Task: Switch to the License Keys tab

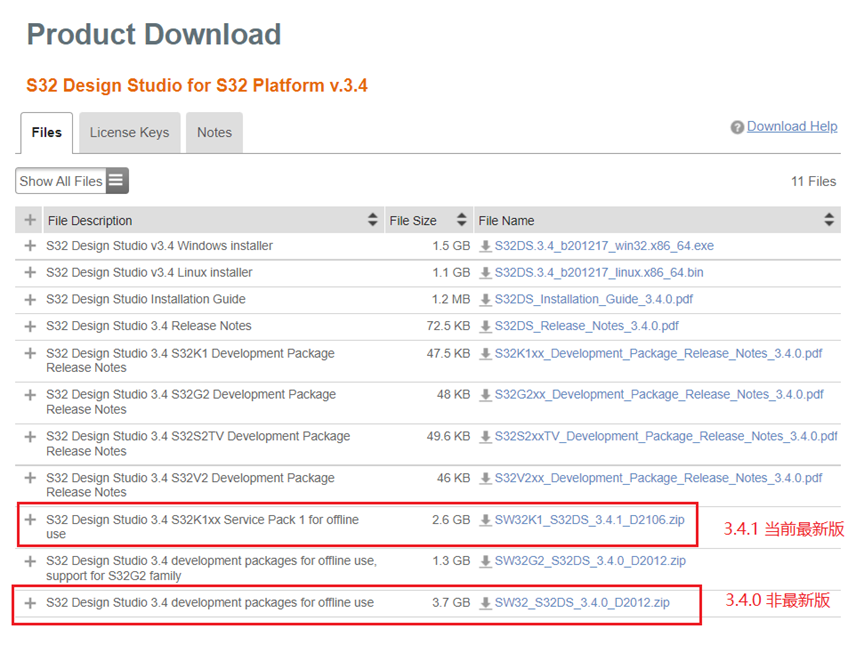Action: tap(129, 132)
